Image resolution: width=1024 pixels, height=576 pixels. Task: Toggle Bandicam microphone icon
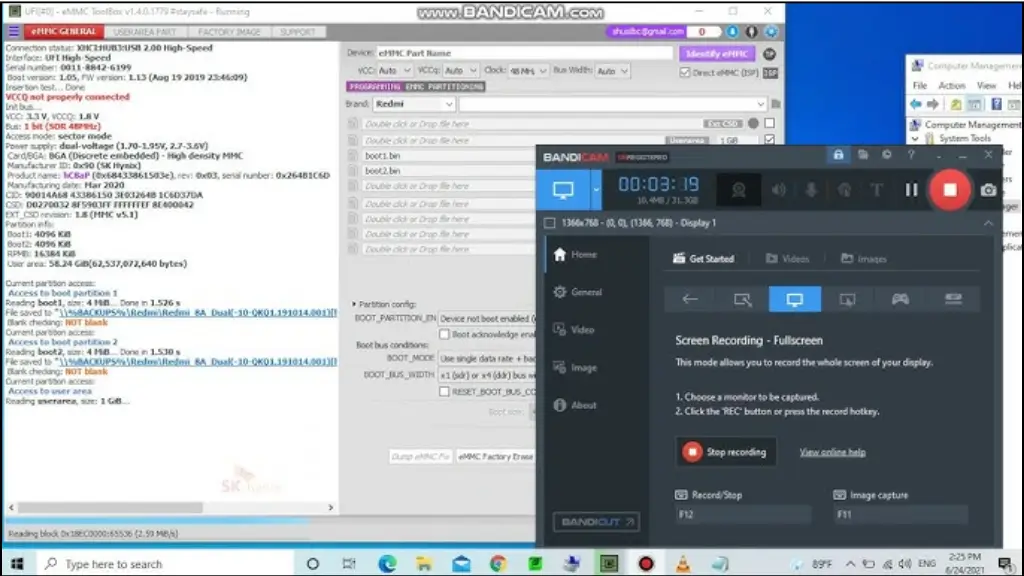click(x=811, y=190)
